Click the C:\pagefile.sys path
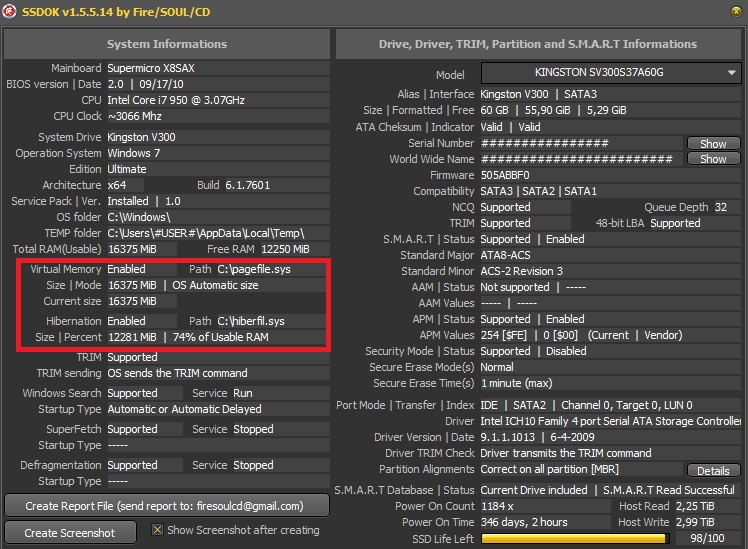 (x=254, y=269)
